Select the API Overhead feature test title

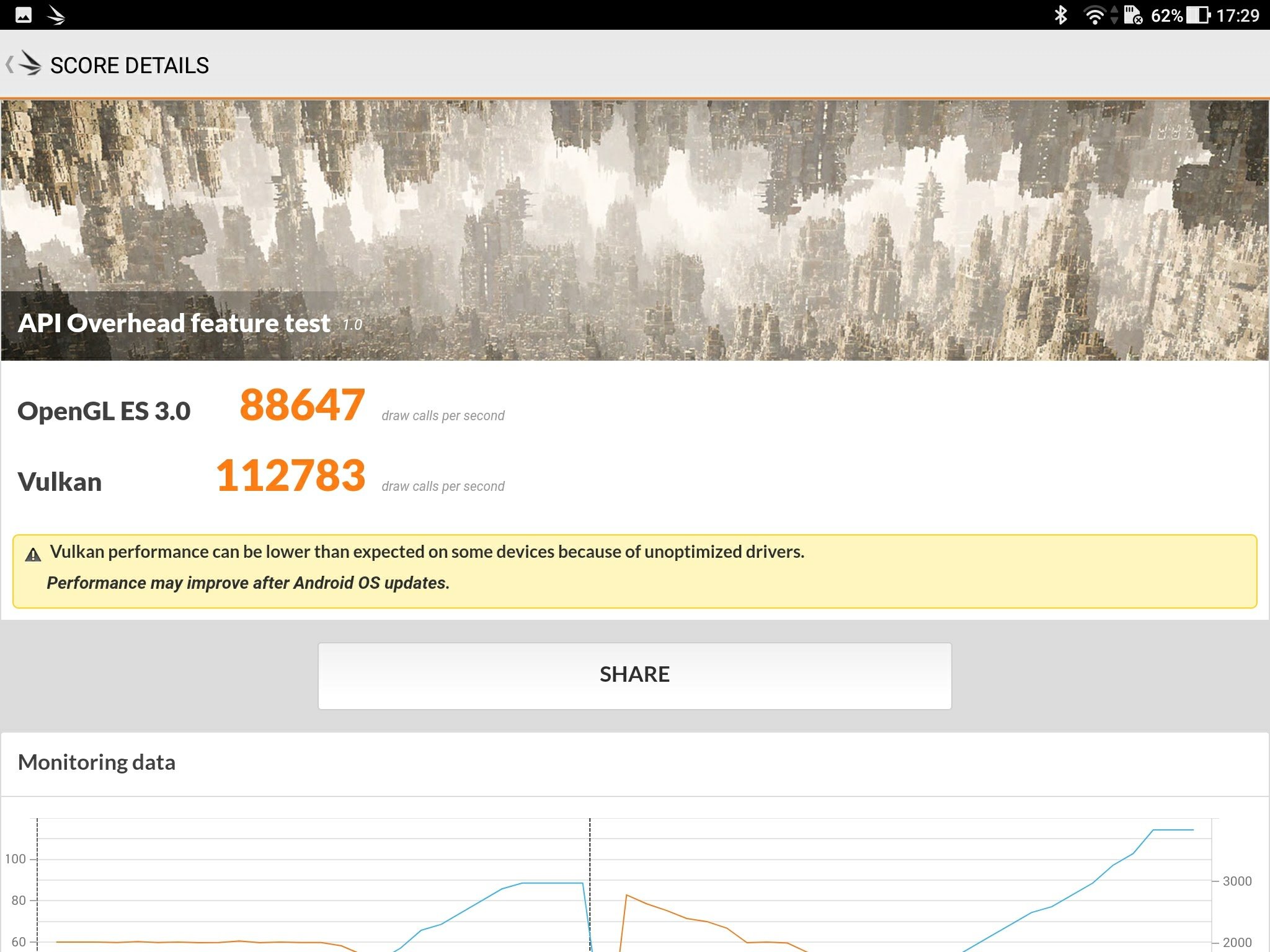174,323
